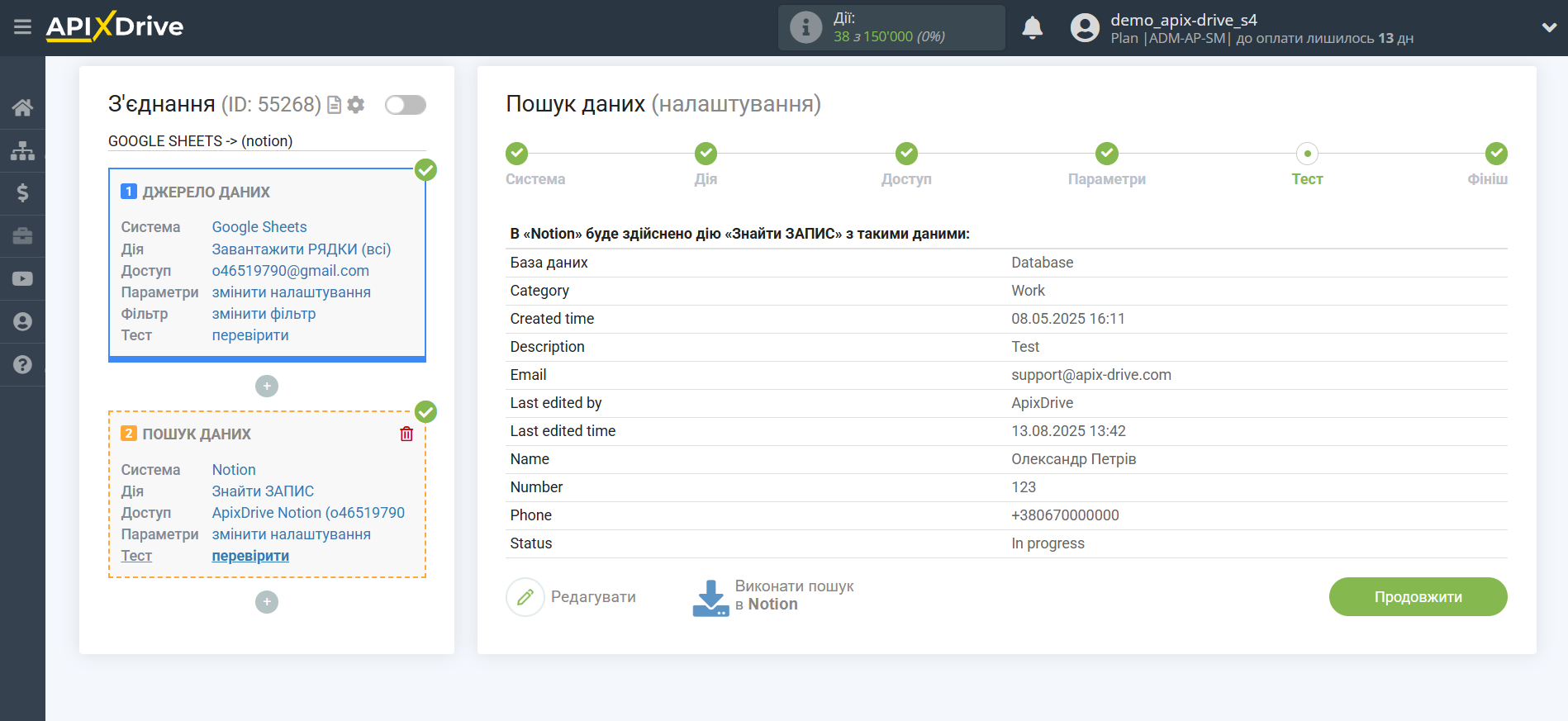The height and width of the screenshot is (721, 1568).
Task: Click the Database value
Action: coord(1043,263)
